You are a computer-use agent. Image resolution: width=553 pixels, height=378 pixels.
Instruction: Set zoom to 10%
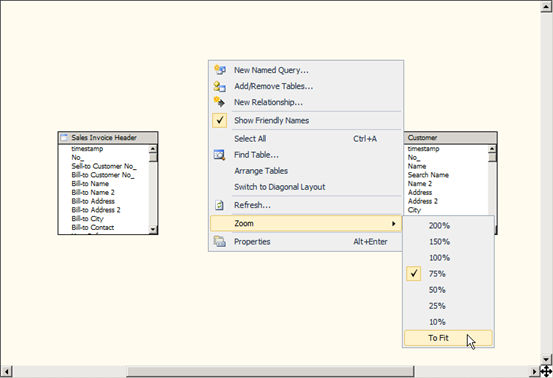(448, 322)
